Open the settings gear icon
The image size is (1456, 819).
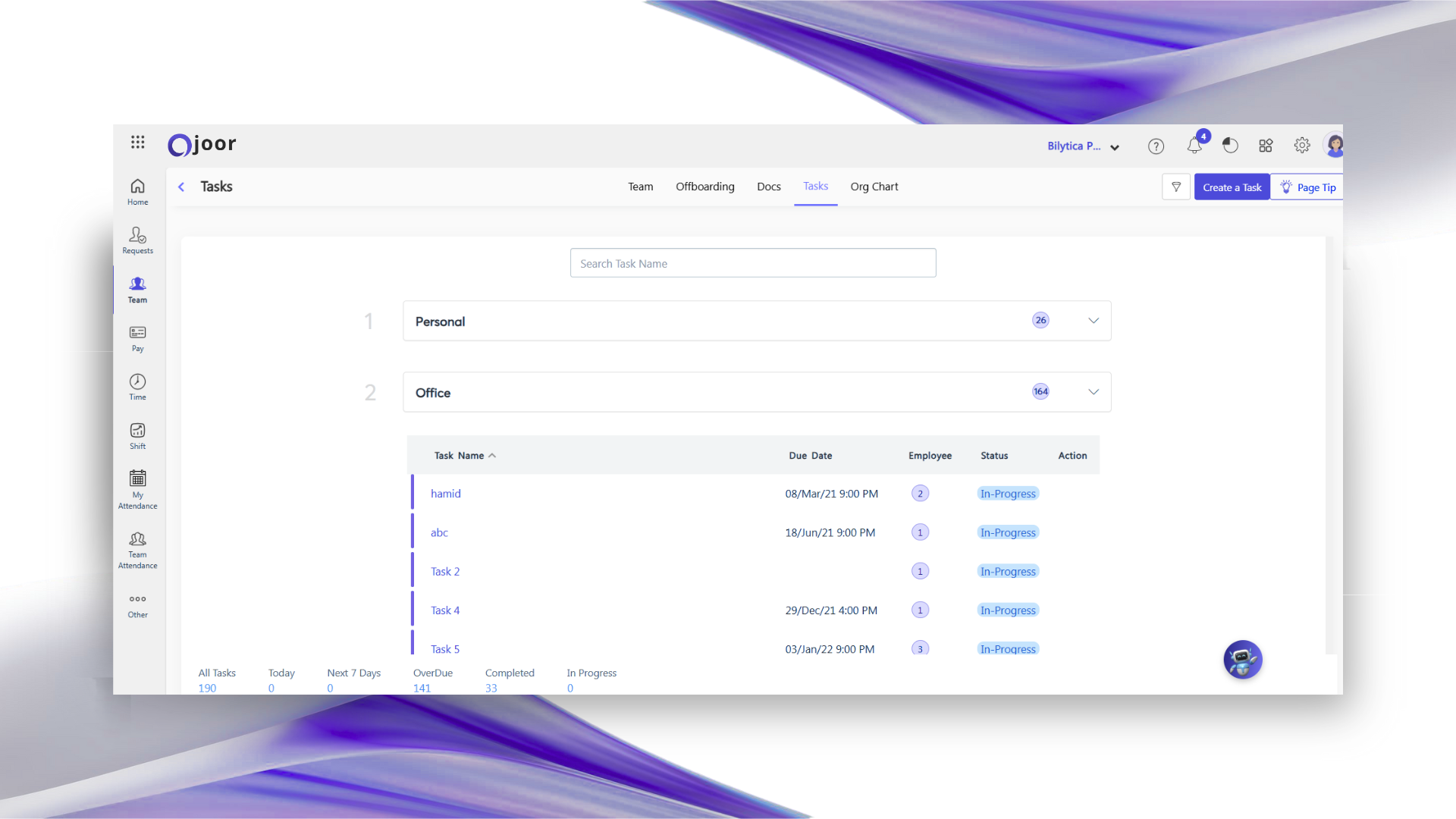pos(1302,146)
